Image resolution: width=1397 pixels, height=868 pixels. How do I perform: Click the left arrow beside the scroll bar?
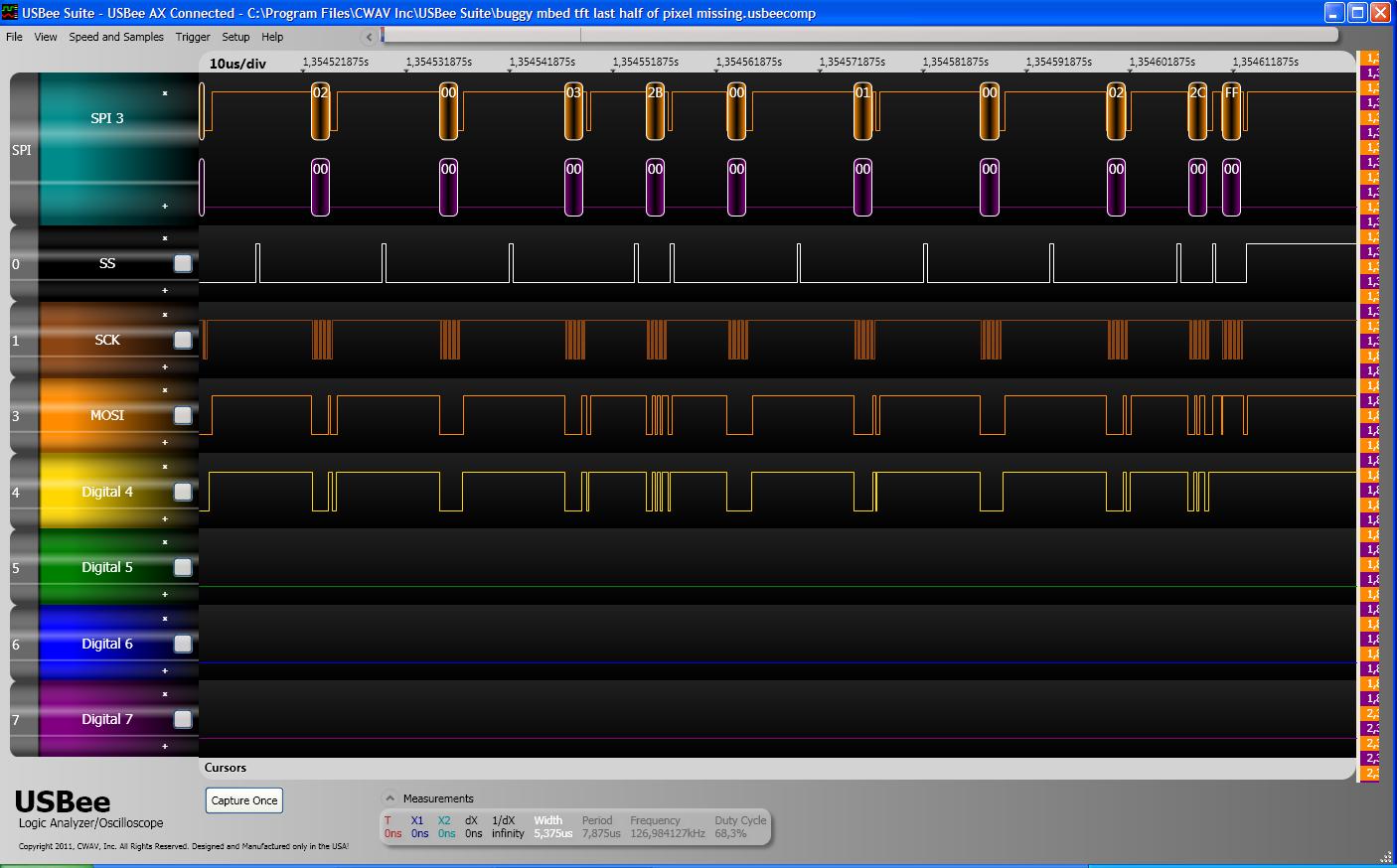369,37
